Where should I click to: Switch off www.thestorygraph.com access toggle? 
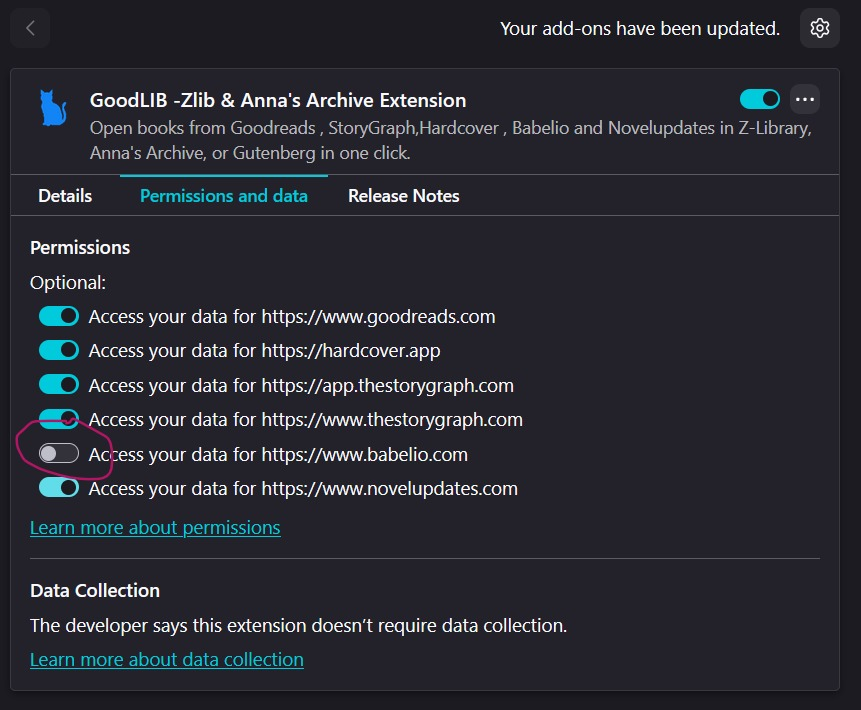tap(59, 419)
